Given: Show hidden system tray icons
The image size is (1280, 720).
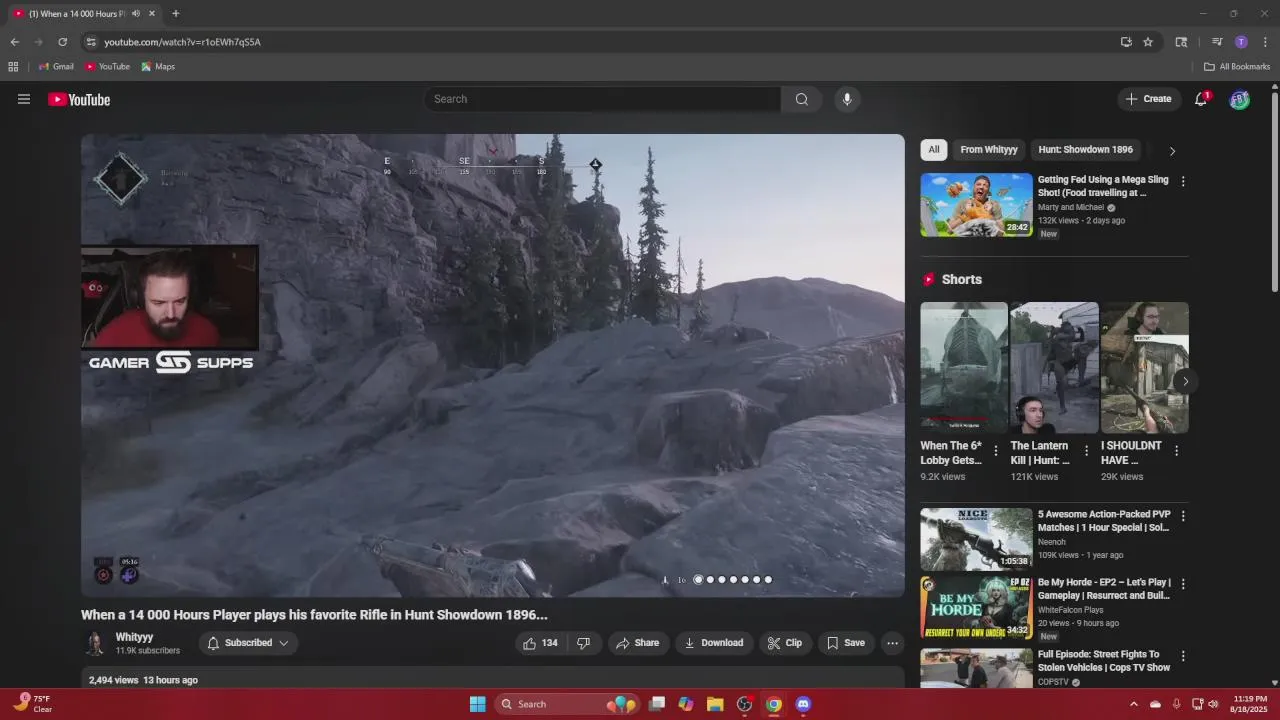Looking at the screenshot, I should 1133,704.
